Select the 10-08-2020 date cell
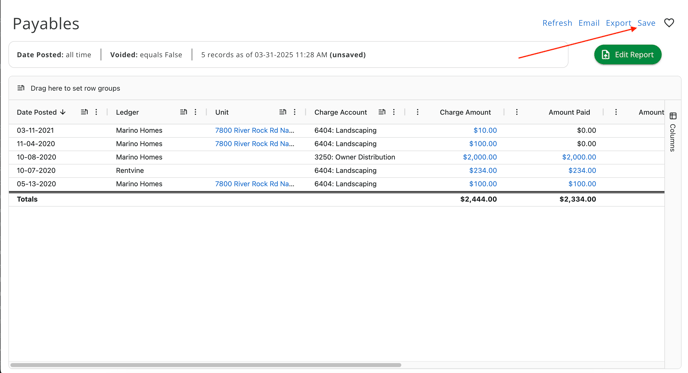The image size is (688, 373). click(x=36, y=157)
